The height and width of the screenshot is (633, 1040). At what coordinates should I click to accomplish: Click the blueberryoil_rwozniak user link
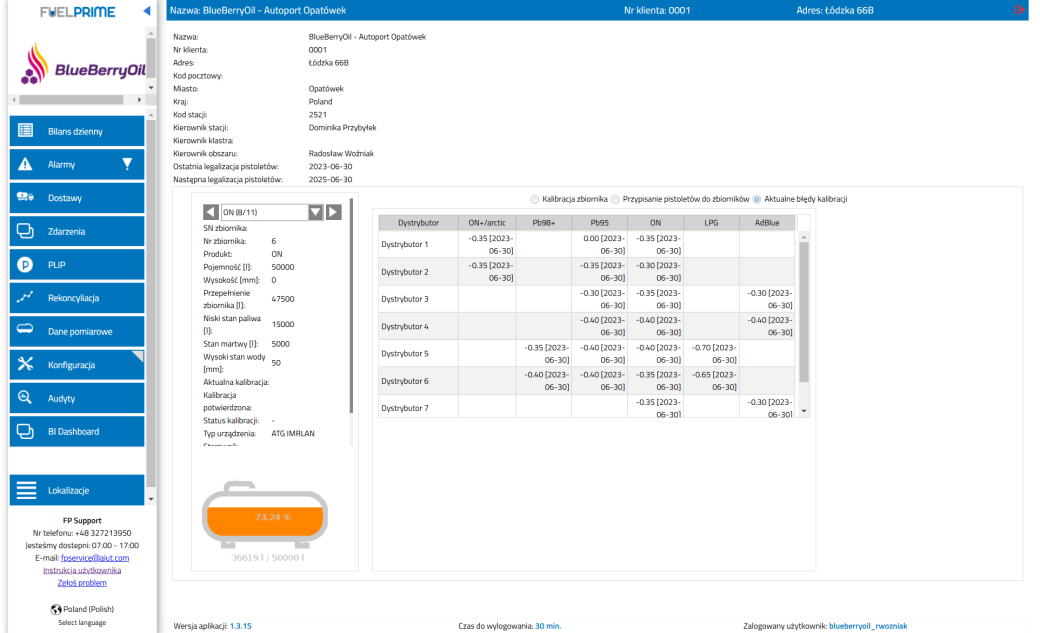(x=868, y=626)
